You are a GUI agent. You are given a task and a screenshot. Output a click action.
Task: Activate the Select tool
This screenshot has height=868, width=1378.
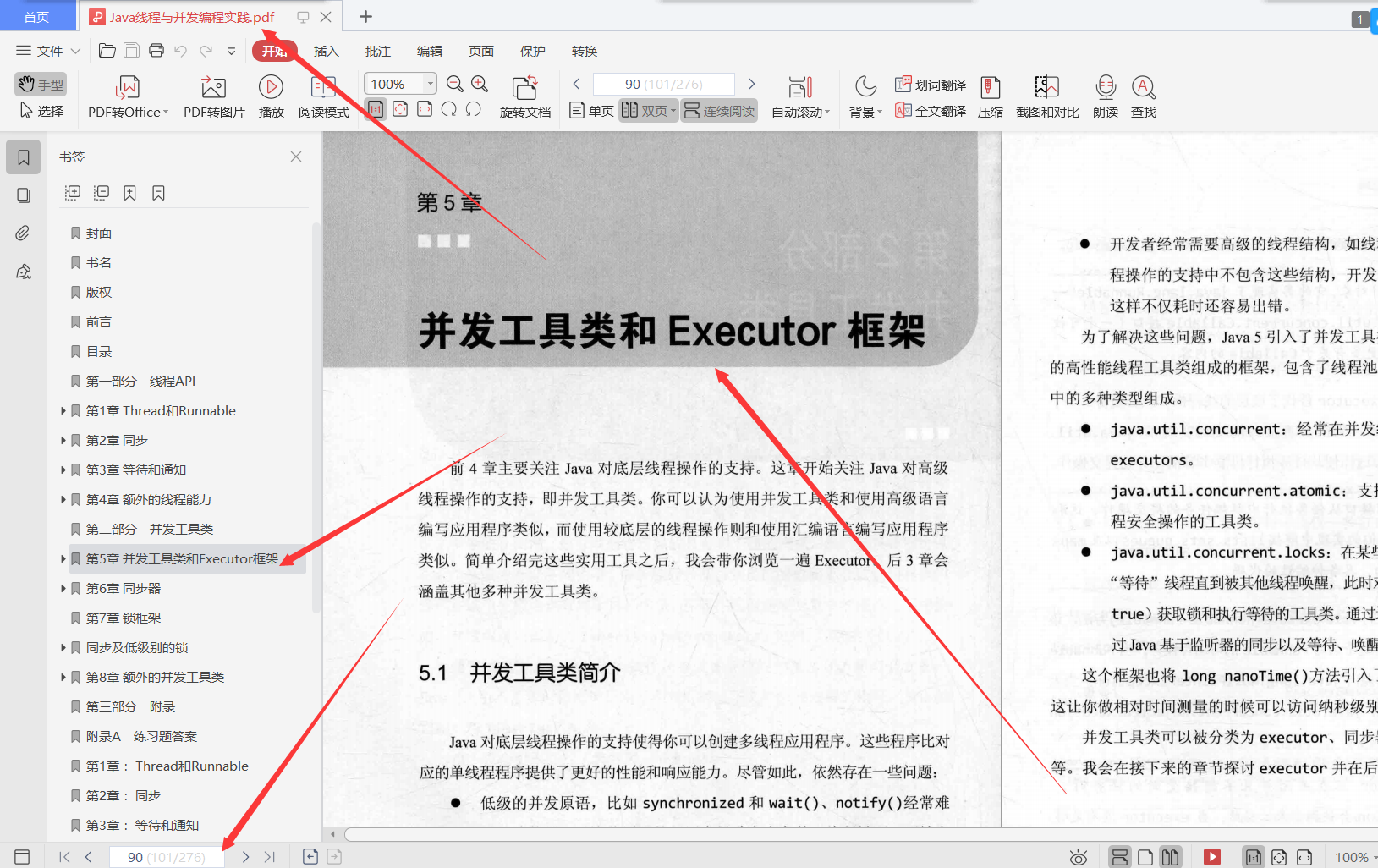pyautogui.click(x=41, y=111)
